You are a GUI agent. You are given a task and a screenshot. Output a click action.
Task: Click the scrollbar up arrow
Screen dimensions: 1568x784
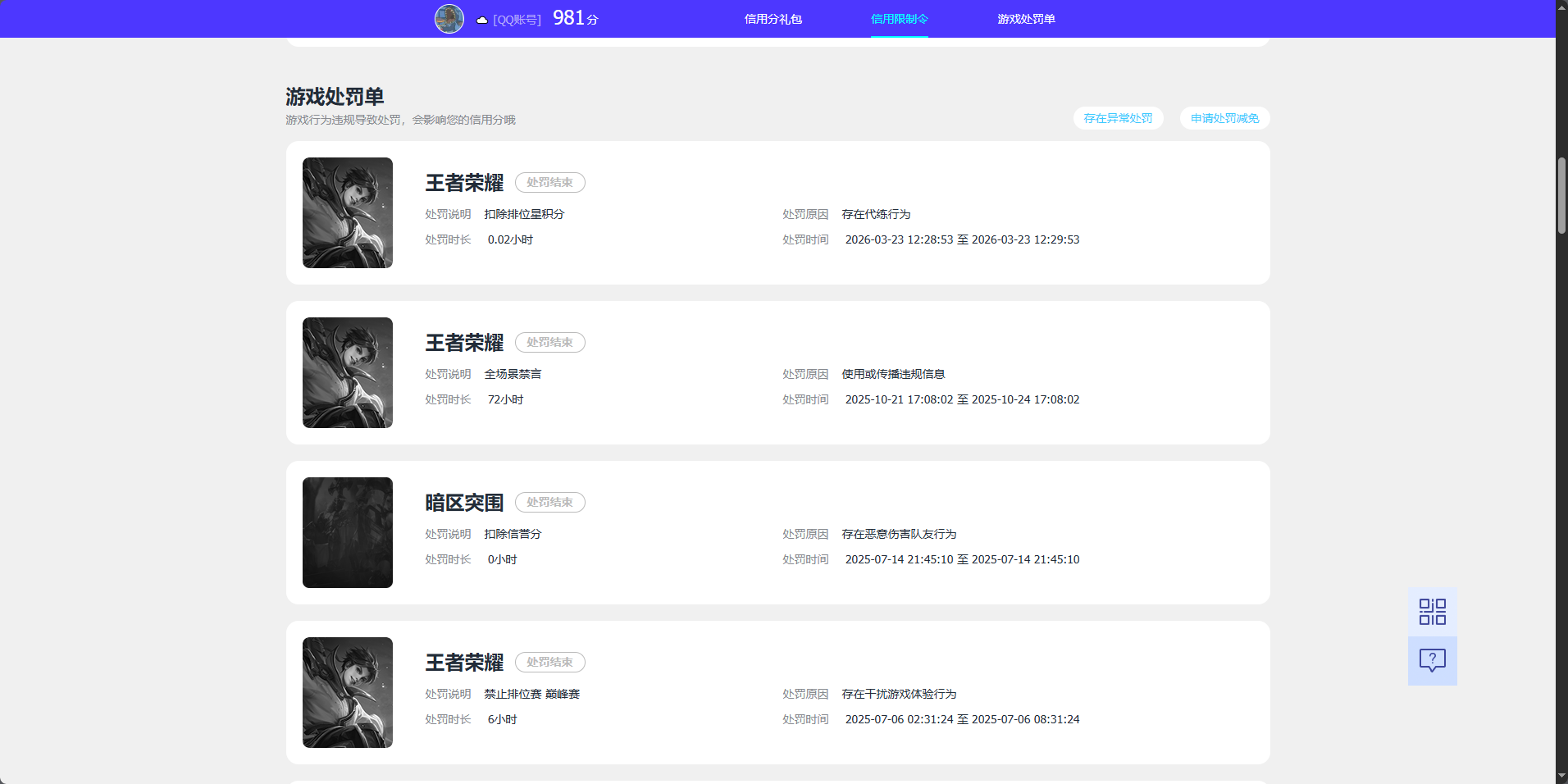pos(1561,7)
